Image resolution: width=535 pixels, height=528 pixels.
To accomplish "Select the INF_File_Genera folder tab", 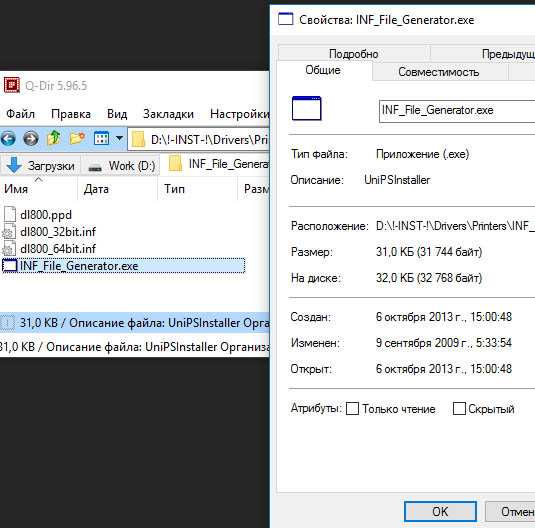I will 218,165.
